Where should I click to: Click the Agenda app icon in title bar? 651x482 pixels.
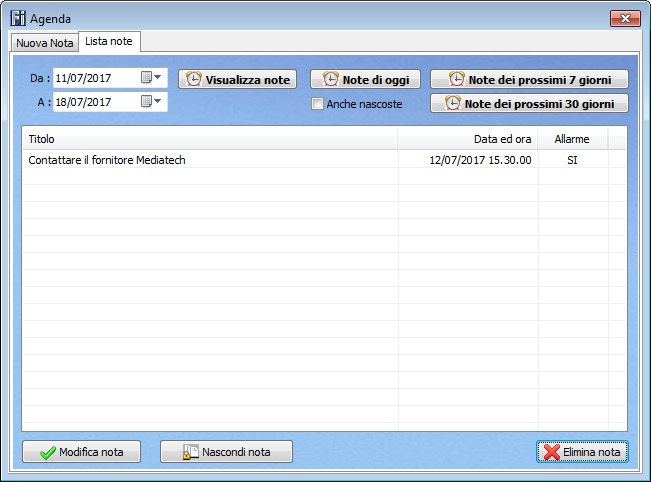click(18, 19)
